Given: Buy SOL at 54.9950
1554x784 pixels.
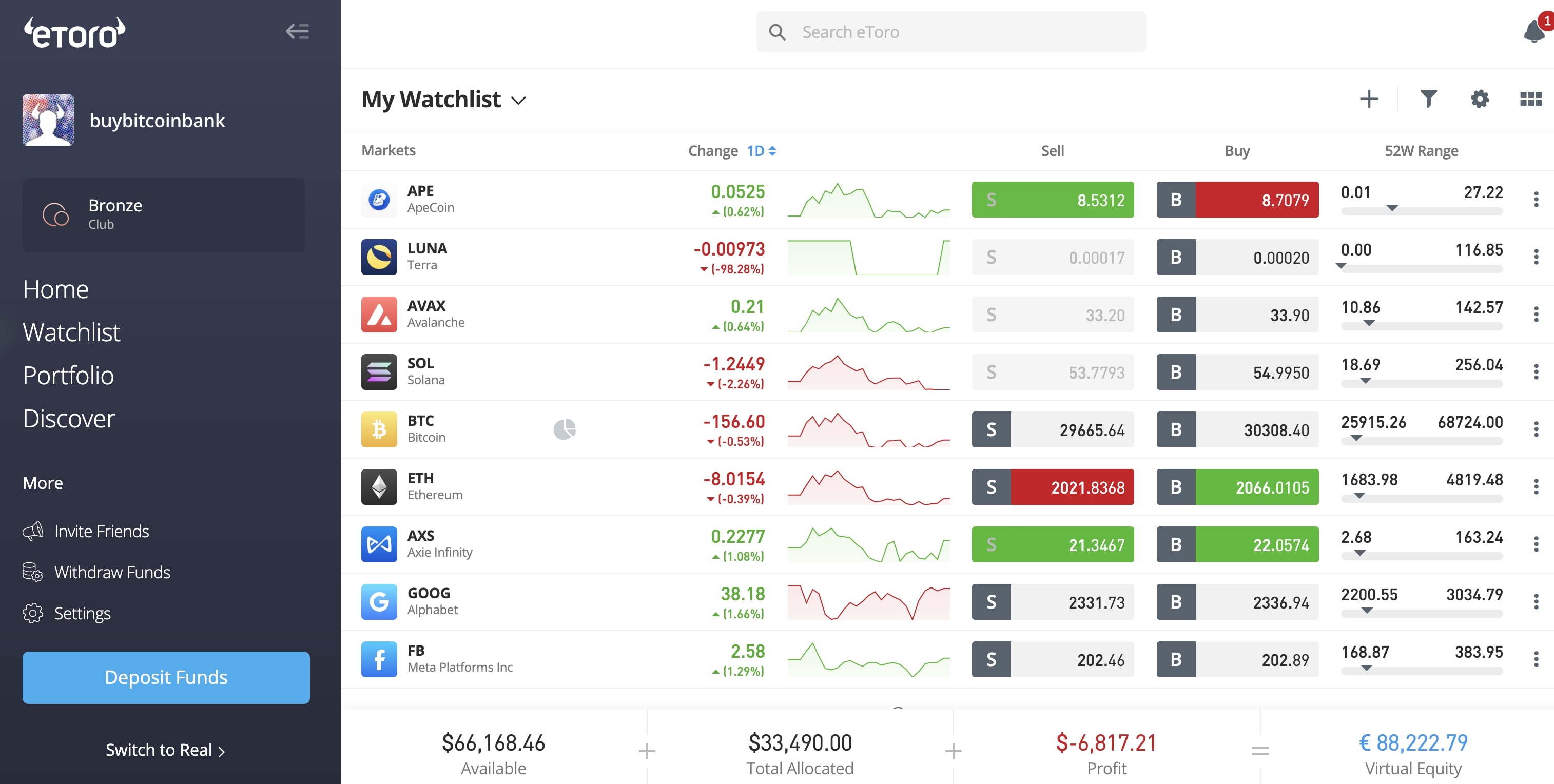Looking at the screenshot, I should pos(1237,372).
